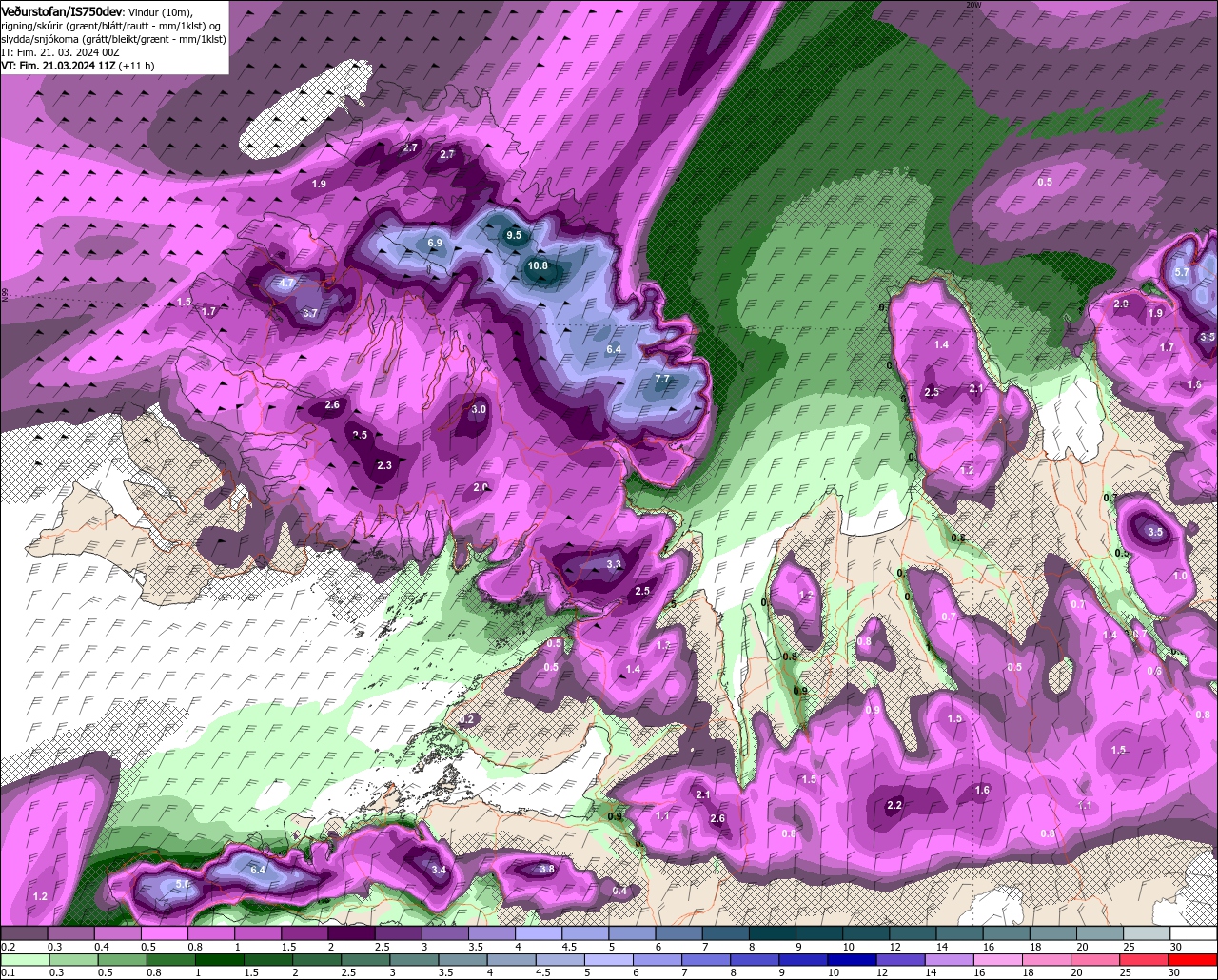Image resolution: width=1218 pixels, height=980 pixels.
Task: Click the slydda/snjókoma legend description line
Action: (113, 39)
